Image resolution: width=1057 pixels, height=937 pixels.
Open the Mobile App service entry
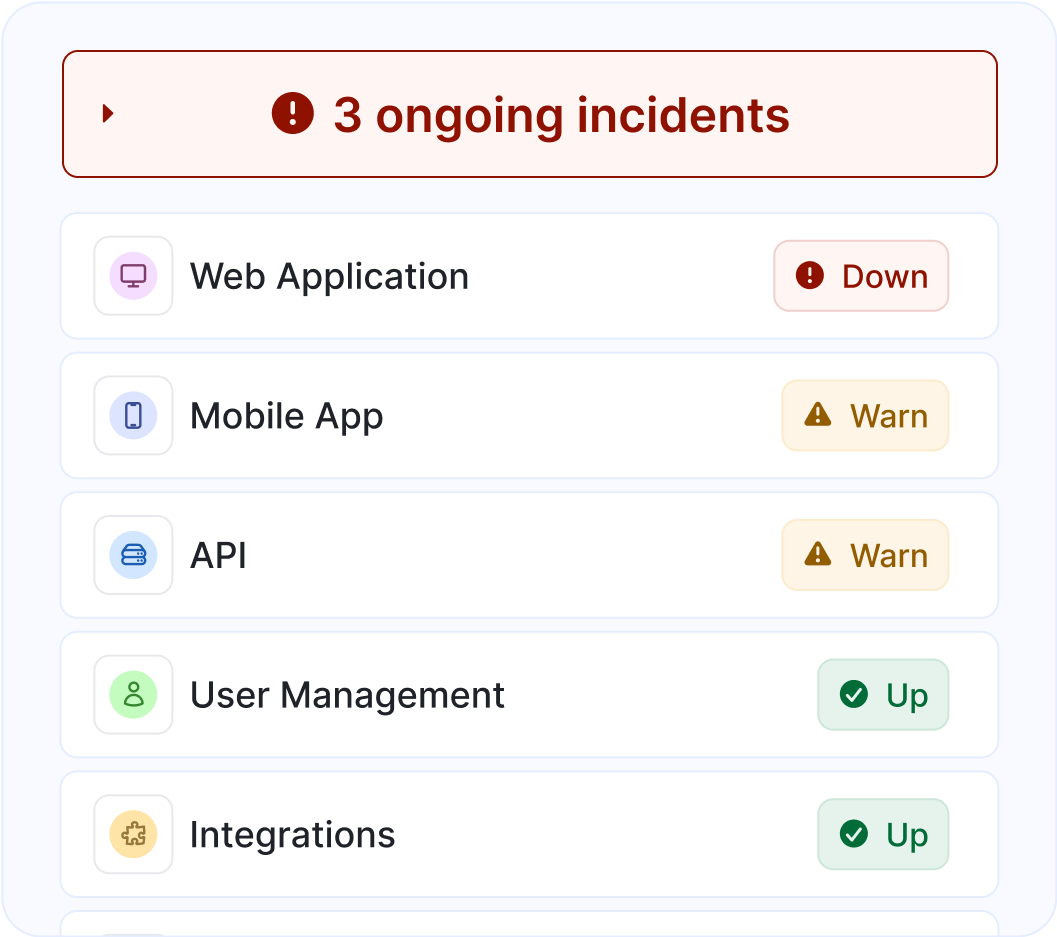[x=450, y=416]
